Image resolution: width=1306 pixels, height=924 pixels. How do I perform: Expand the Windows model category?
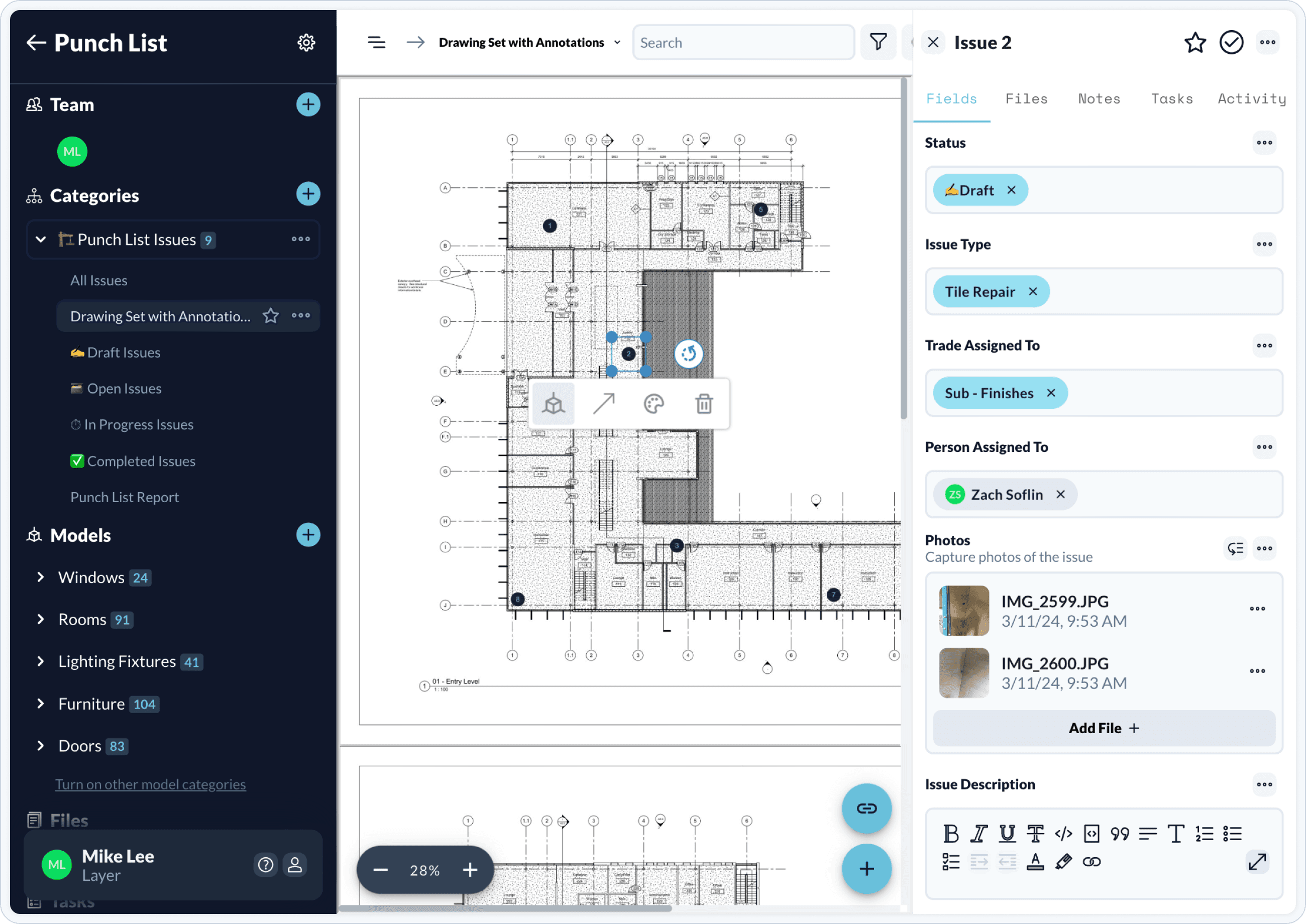[x=40, y=577]
